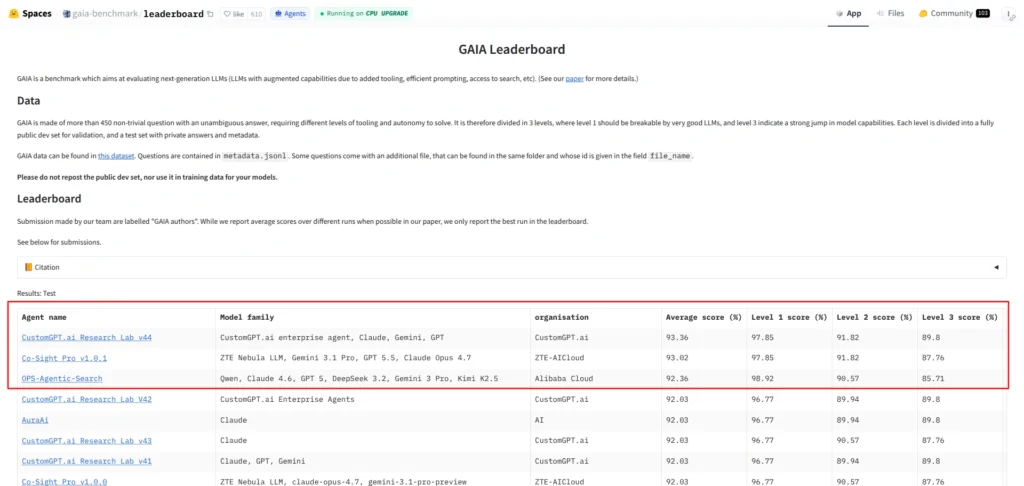
Task: Open Co-Sight Pro v1.0.0 link
Action: (64, 481)
